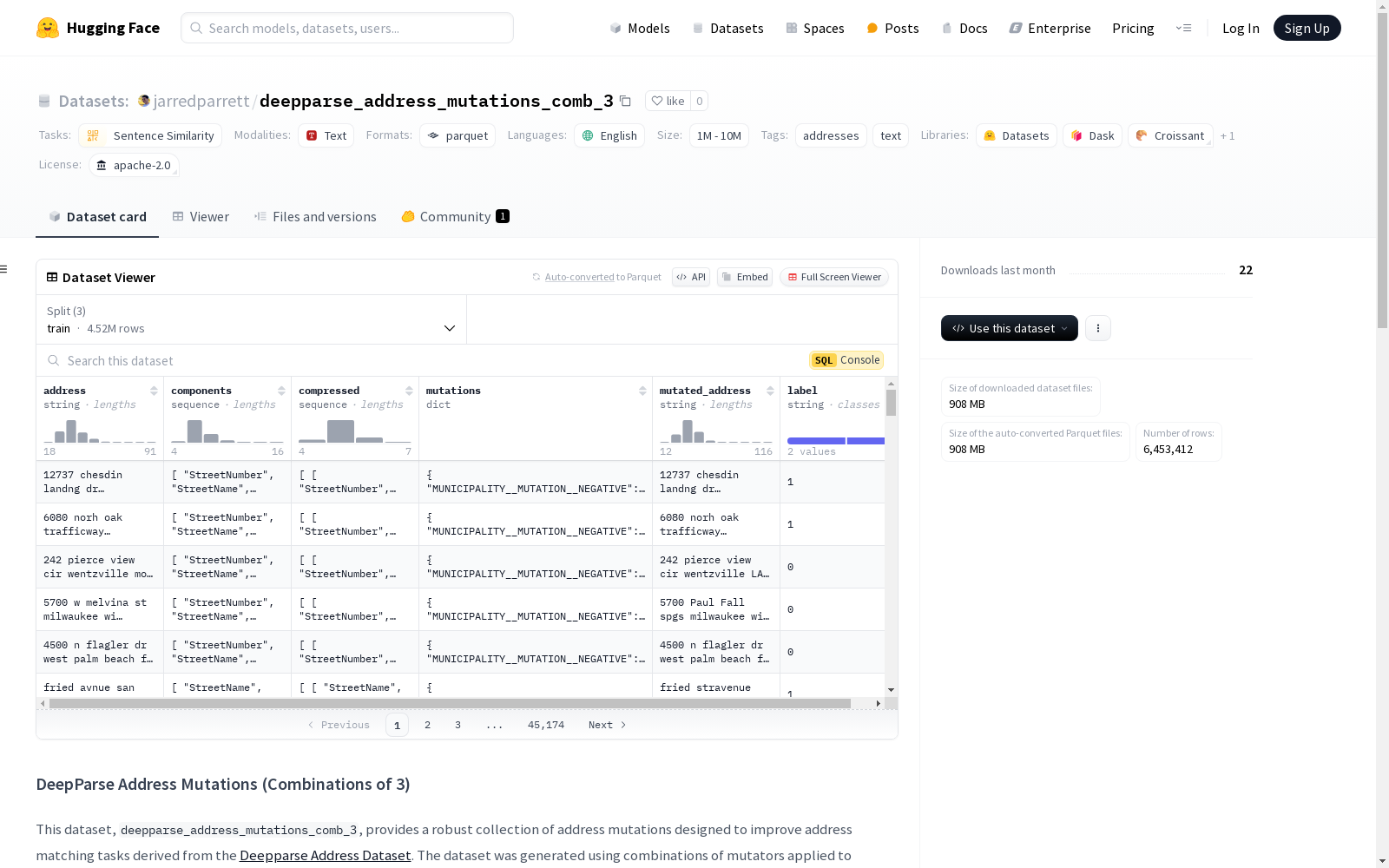Click the parquet format tag
This screenshot has height=868, width=1389.
[458, 135]
